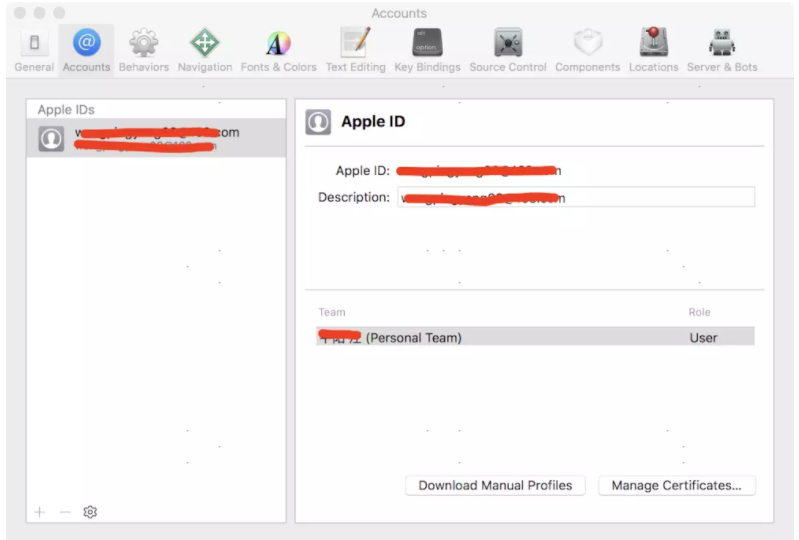Click the Team column header
The width and height of the screenshot is (799, 540).
click(x=332, y=312)
